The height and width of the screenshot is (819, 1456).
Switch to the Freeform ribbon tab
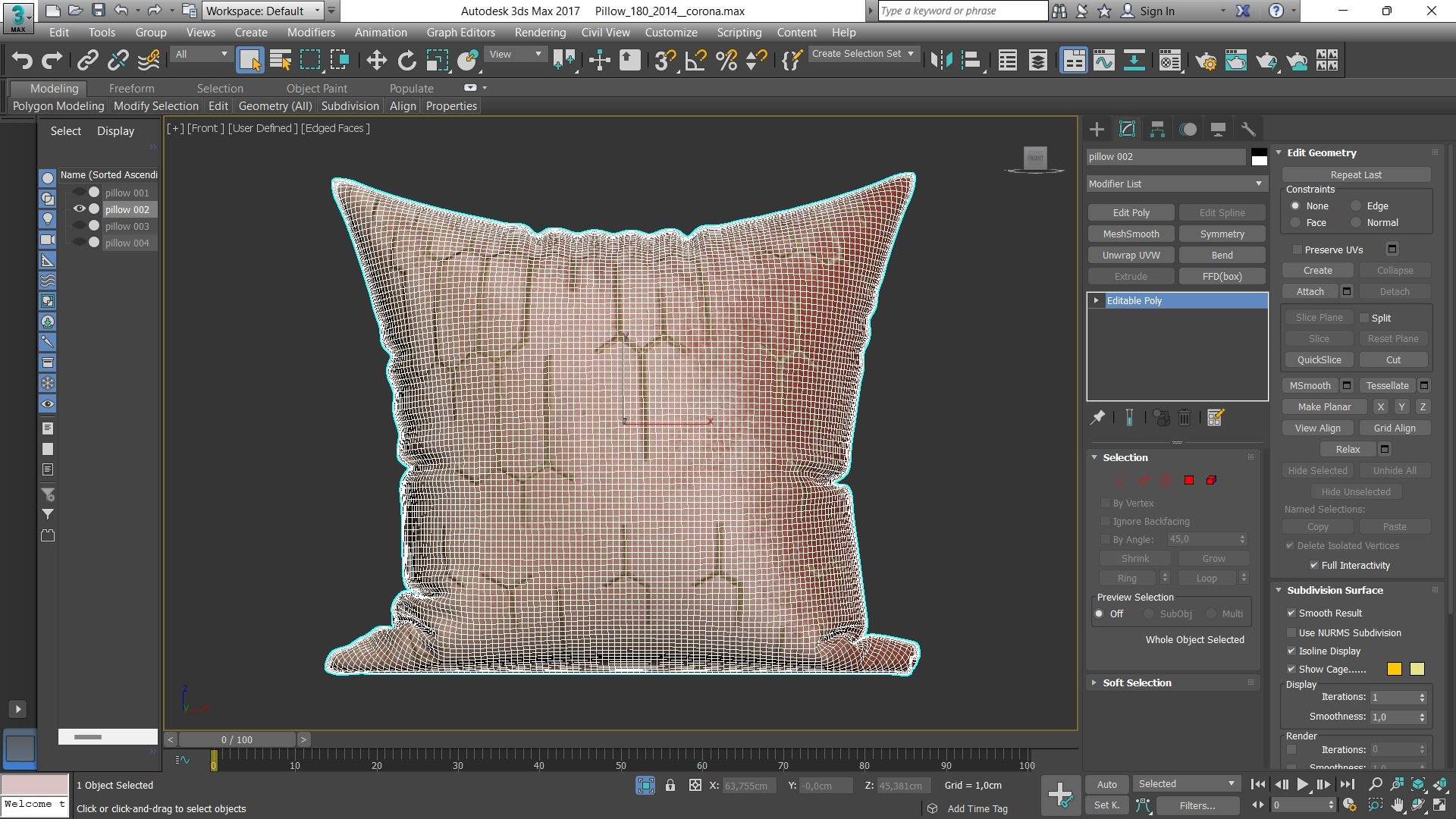coord(131,88)
